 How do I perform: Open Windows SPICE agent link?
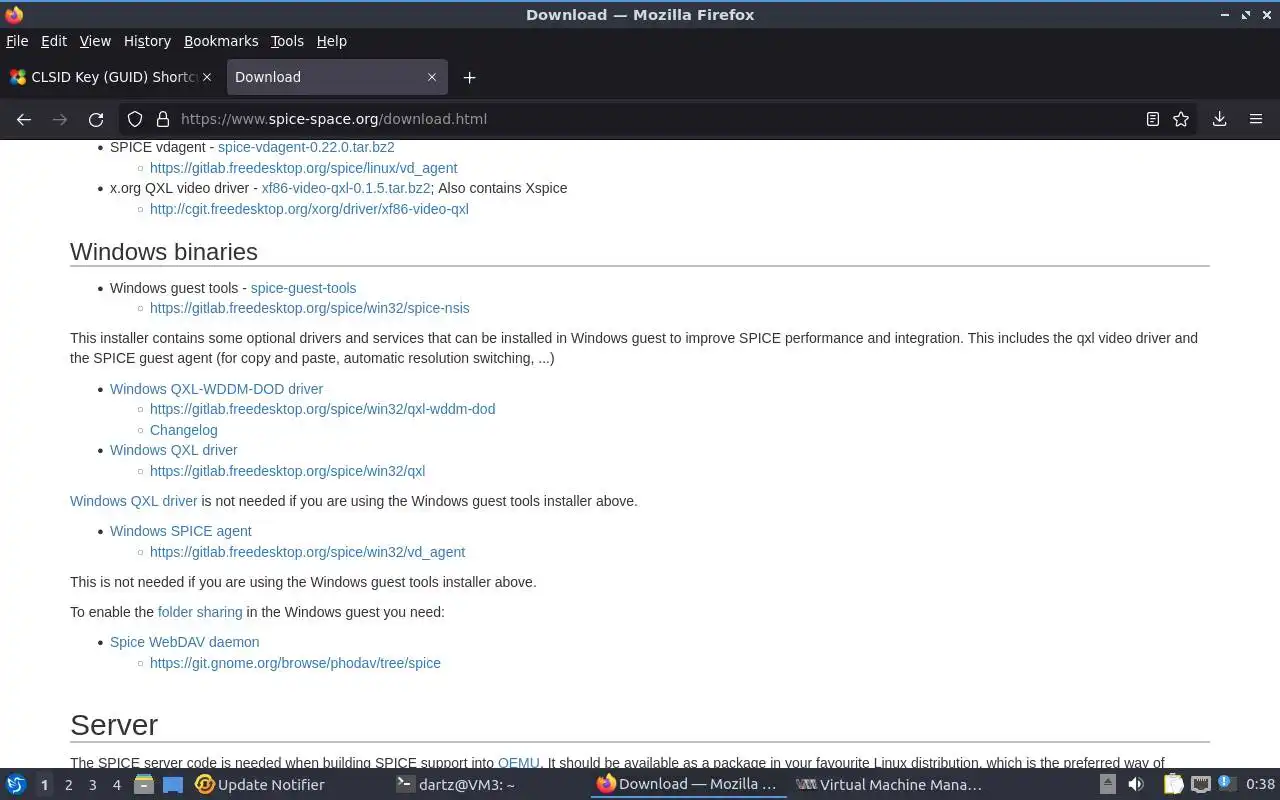tap(181, 531)
